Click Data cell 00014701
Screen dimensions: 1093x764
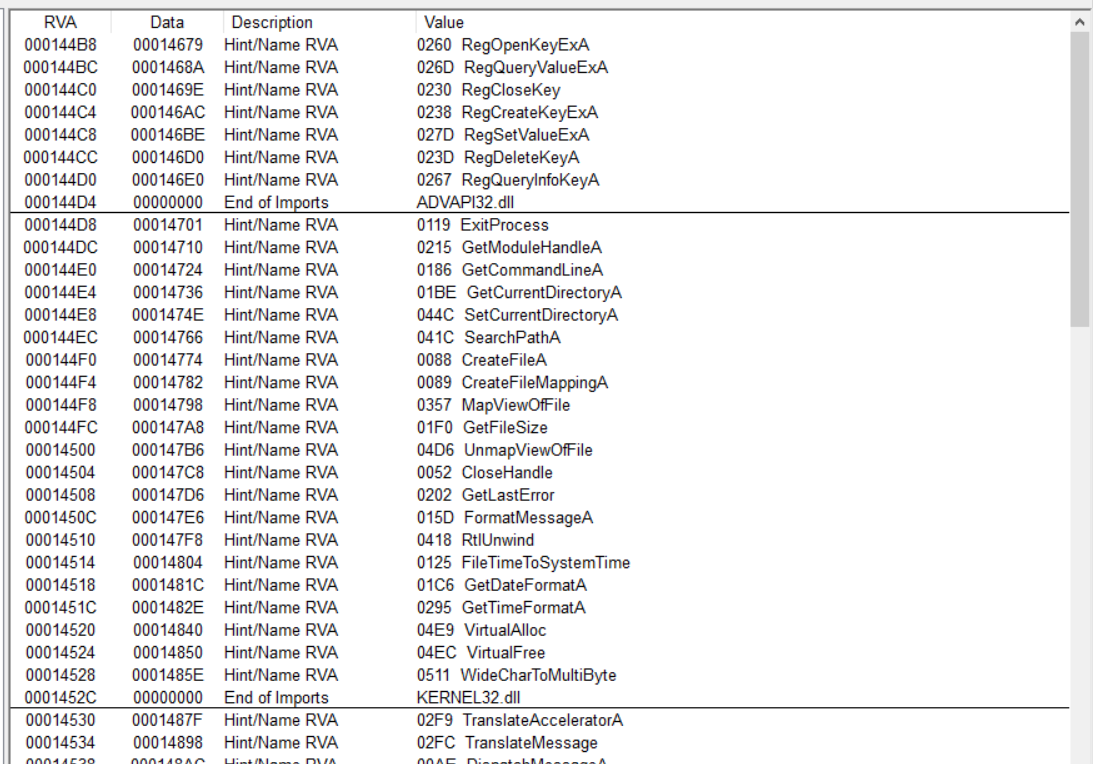168,225
